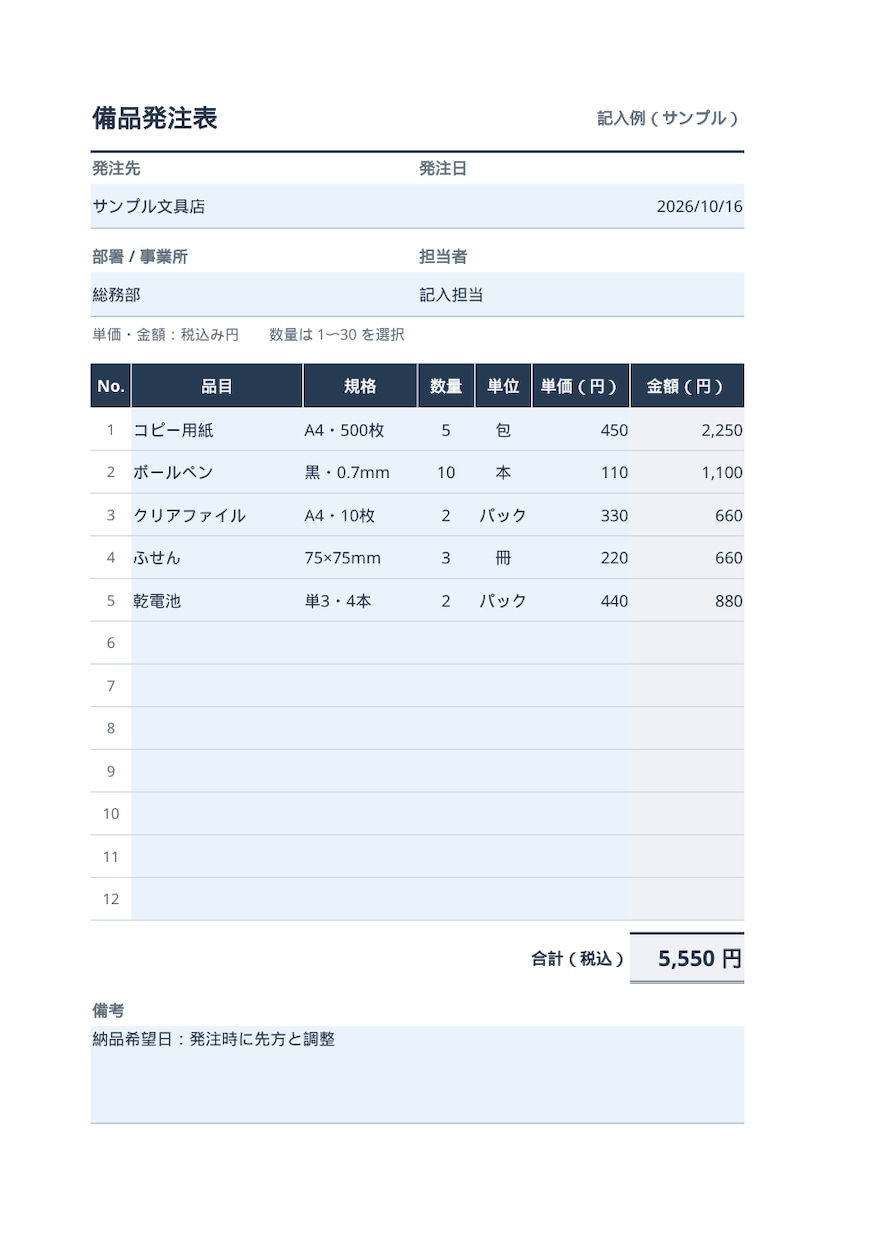Select the クリアファイル item cell

coord(217,515)
